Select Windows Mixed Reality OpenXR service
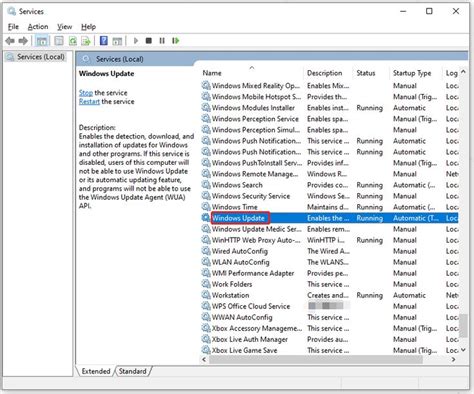 coord(329,86)
